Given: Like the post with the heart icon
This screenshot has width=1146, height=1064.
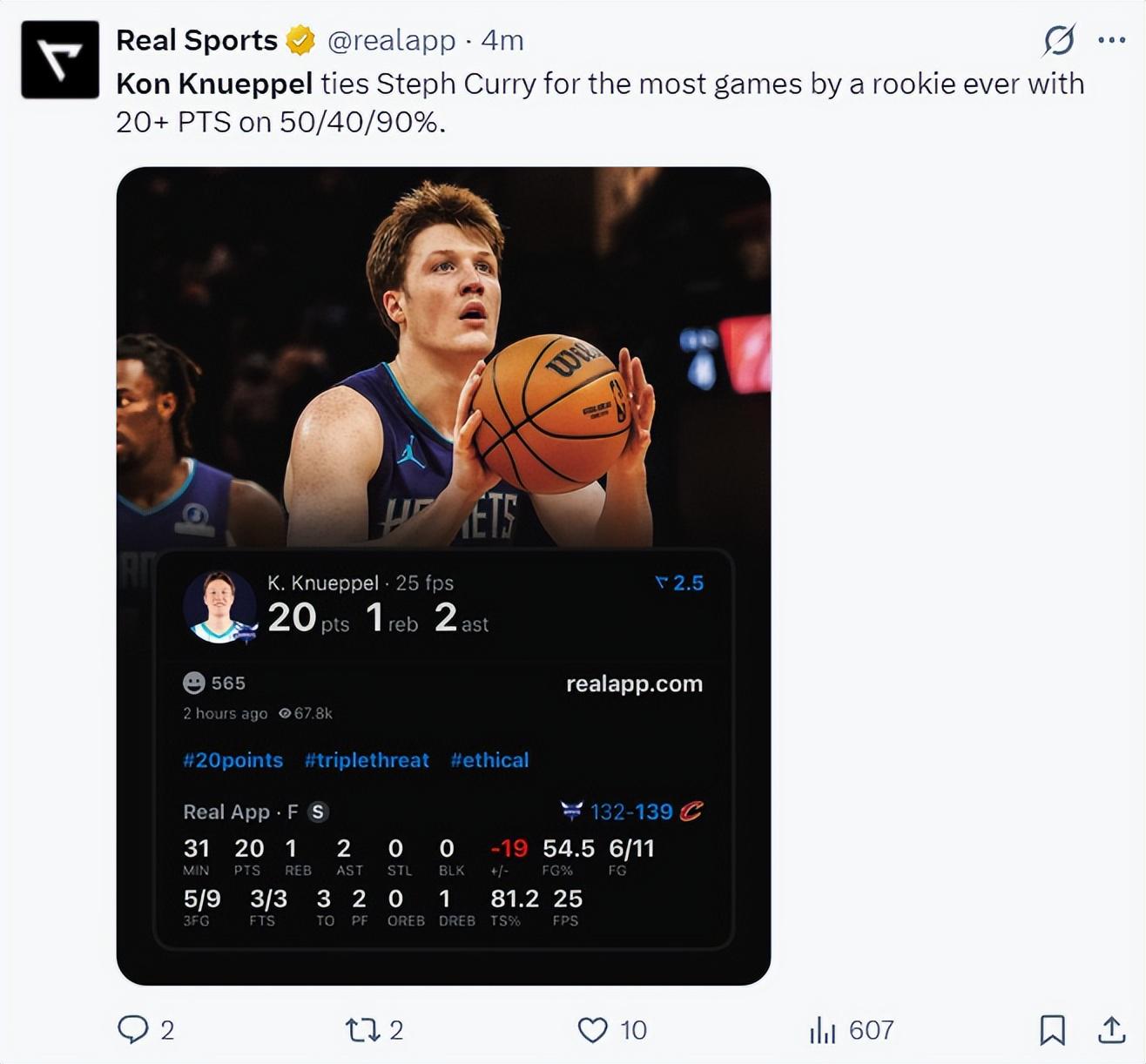Looking at the screenshot, I should click(593, 1030).
